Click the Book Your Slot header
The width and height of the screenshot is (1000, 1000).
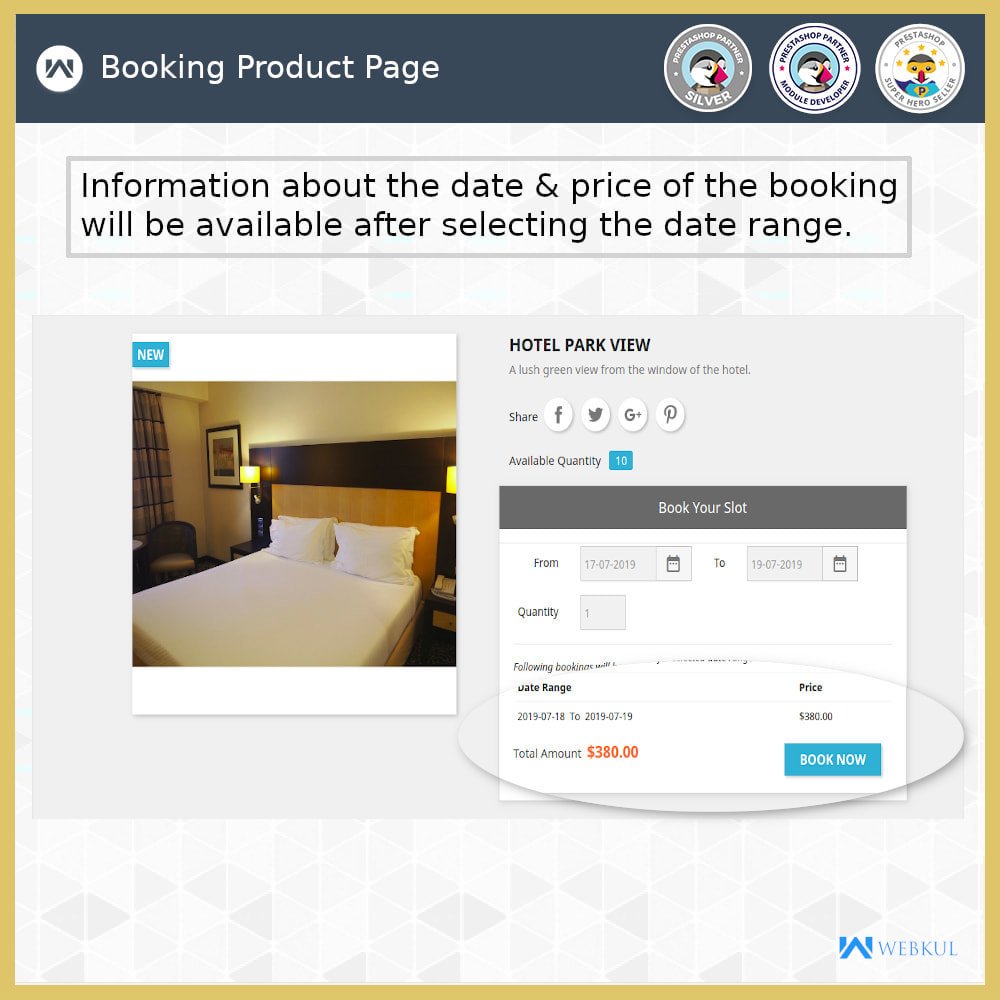[702, 508]
